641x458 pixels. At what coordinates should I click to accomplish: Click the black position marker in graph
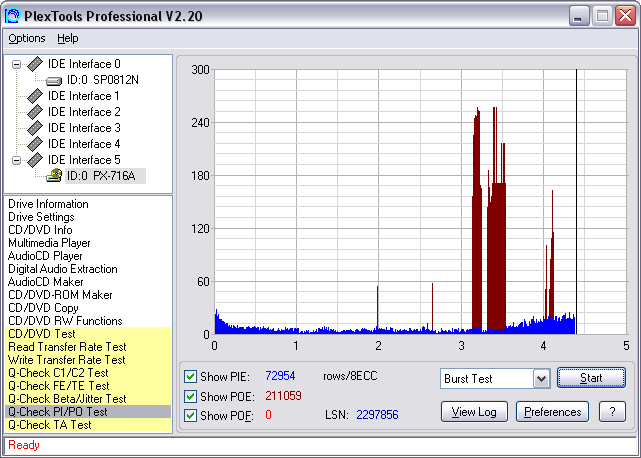click(576, 202)
